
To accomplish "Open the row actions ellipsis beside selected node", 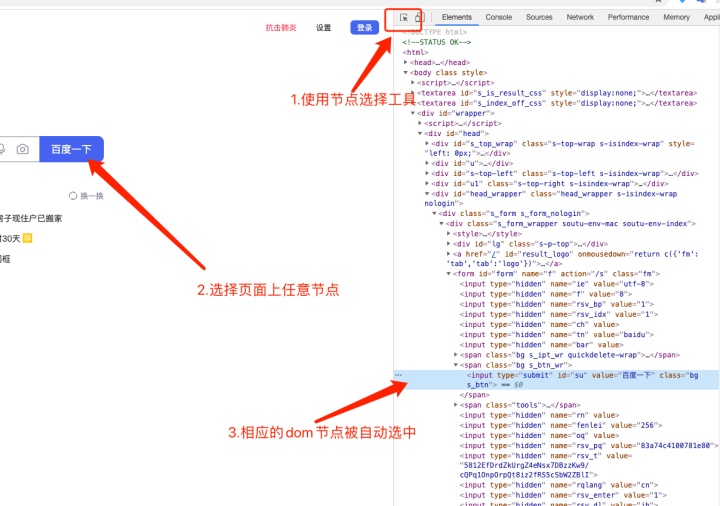I will click(x=398, y=375).
